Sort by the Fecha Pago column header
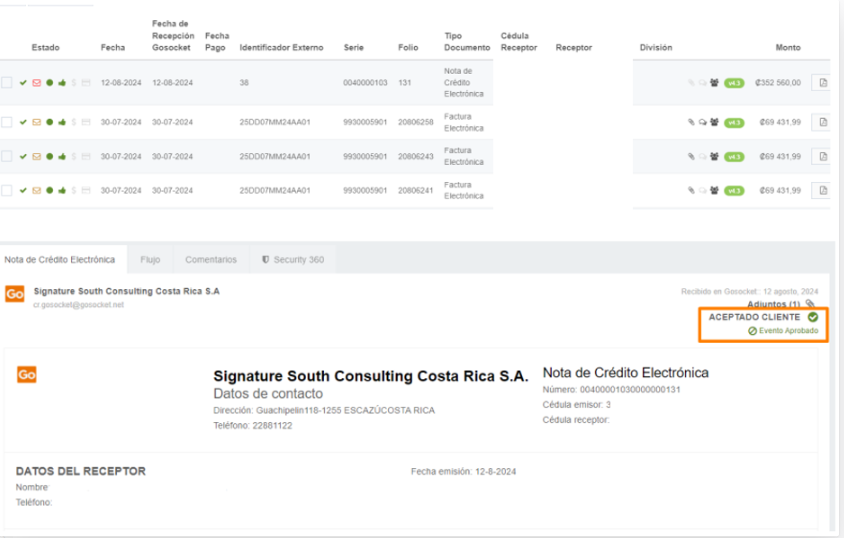This screenshot has width=844, height=538. (217, 41)
